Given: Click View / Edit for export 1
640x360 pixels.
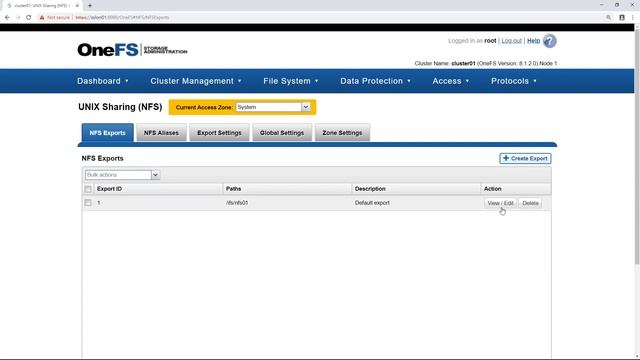Looking at the screenshot, I should pos(500,203).
